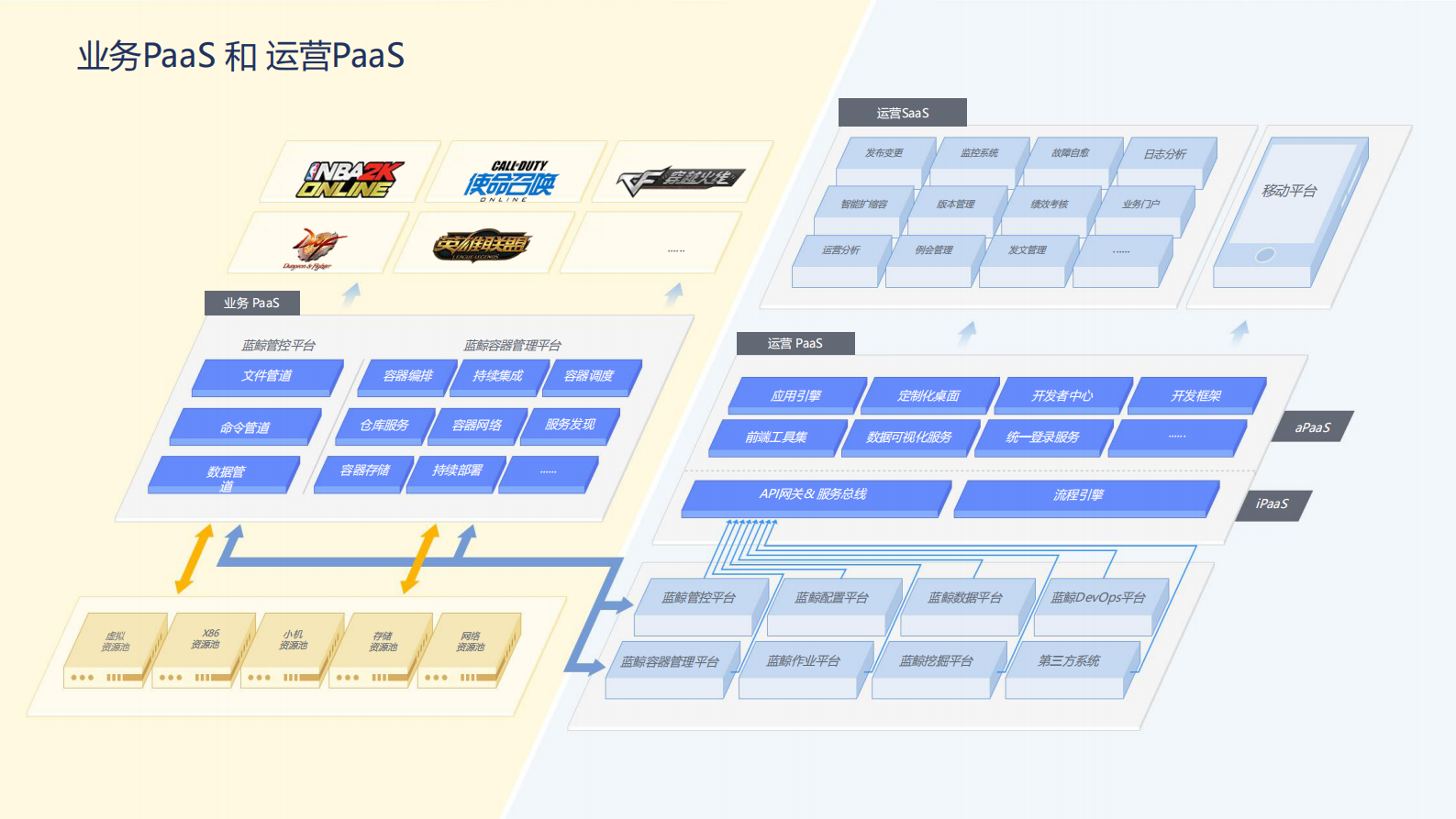Click the API网关&服务总线 bar

813,496
